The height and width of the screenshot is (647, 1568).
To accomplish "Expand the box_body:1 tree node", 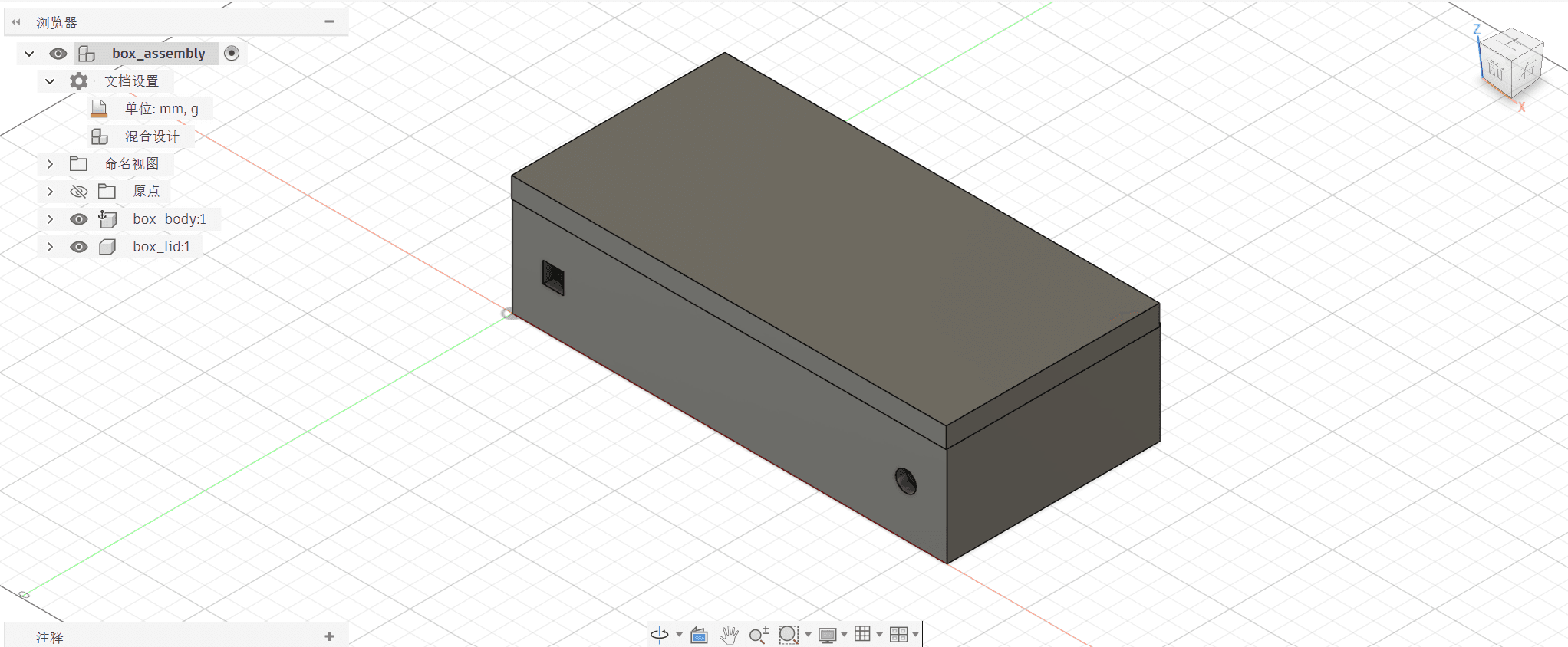I will coord(50,219).
